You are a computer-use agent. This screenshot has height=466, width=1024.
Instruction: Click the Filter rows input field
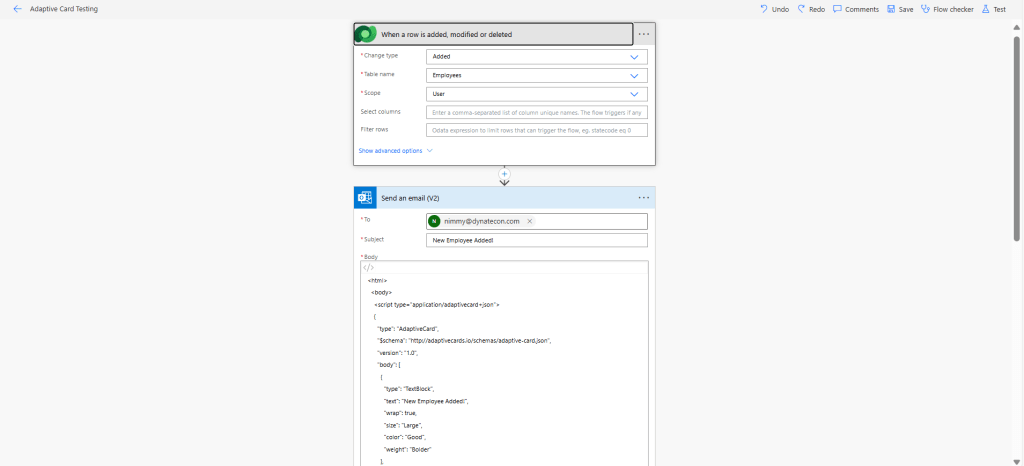(536, 130)
